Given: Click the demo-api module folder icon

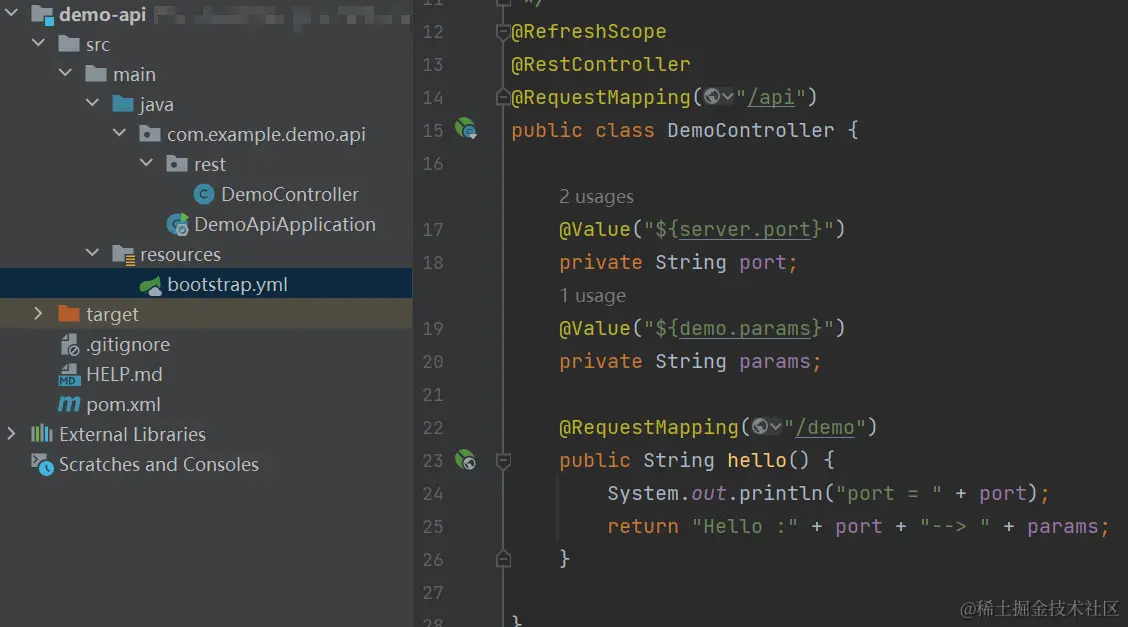Looking at the screenshot, I should (43, 14).
